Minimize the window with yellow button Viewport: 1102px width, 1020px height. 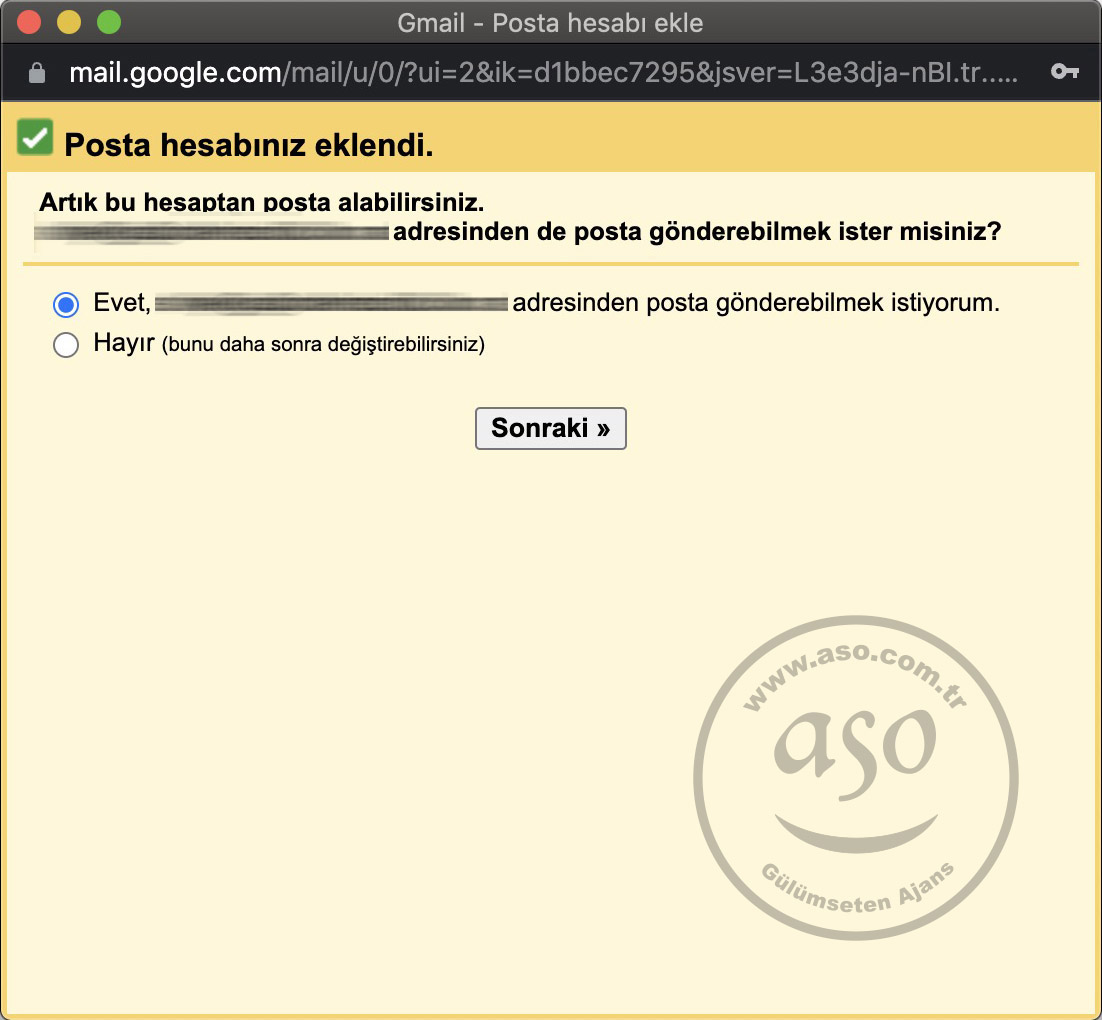[69, 21]
